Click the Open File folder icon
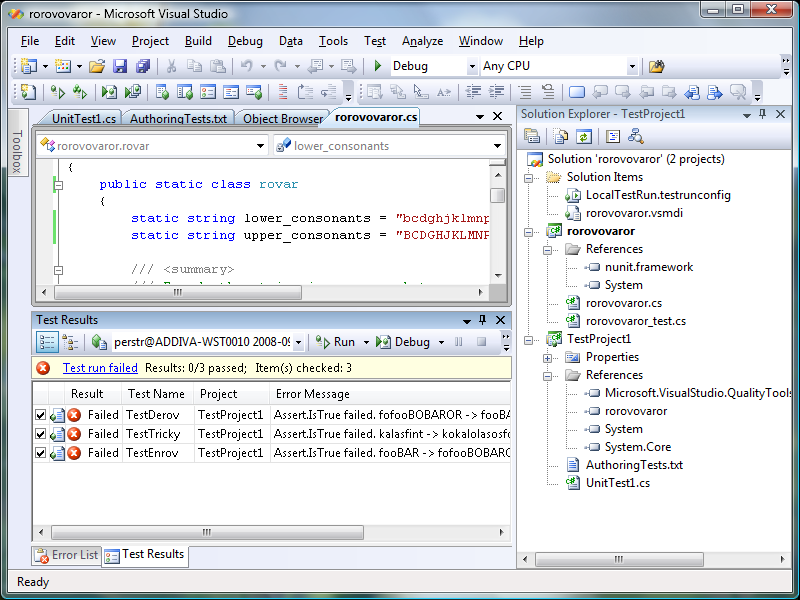 pos(96,66)
